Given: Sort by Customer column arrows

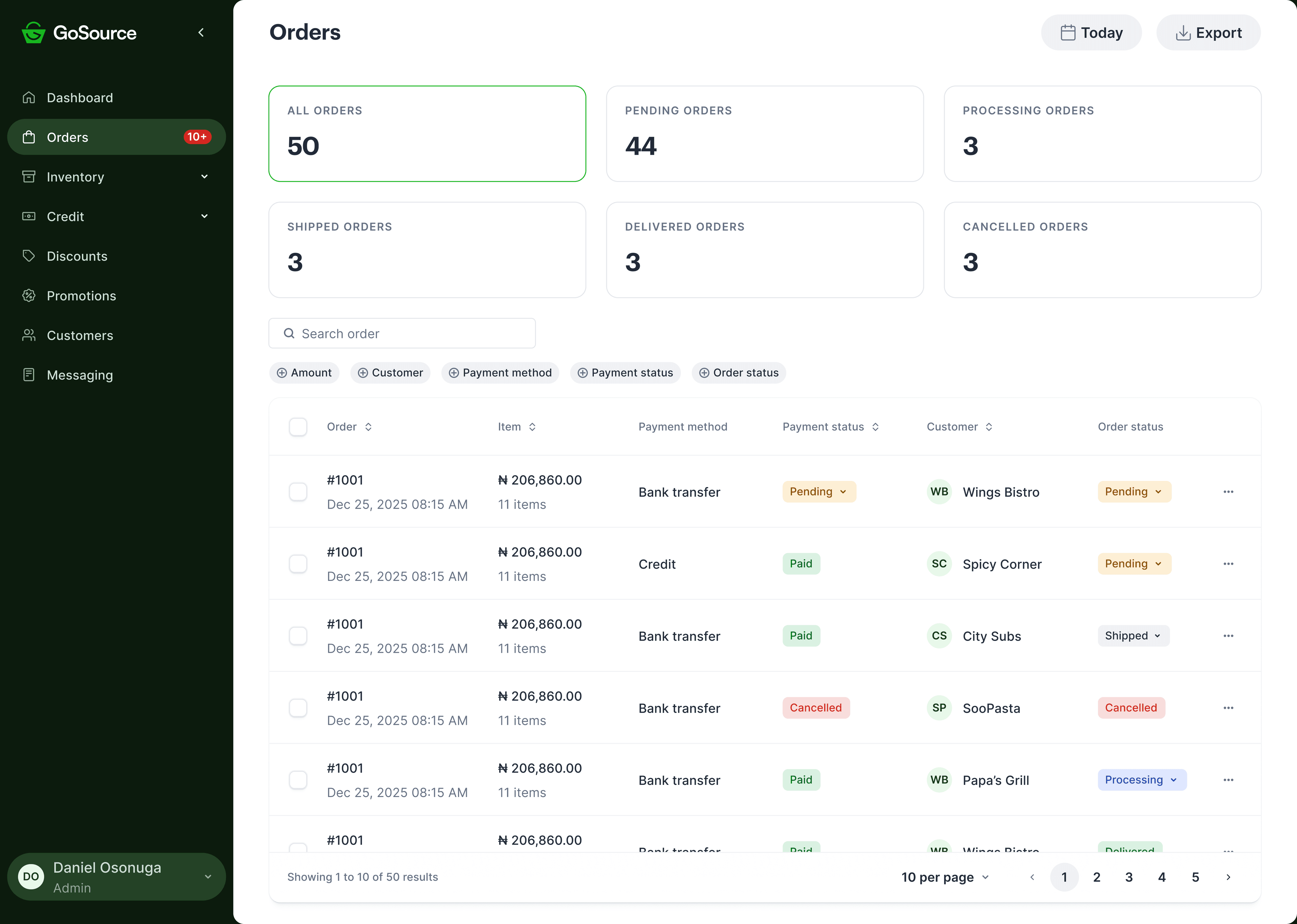Looking at the screenshot, I should click(989, 427).
